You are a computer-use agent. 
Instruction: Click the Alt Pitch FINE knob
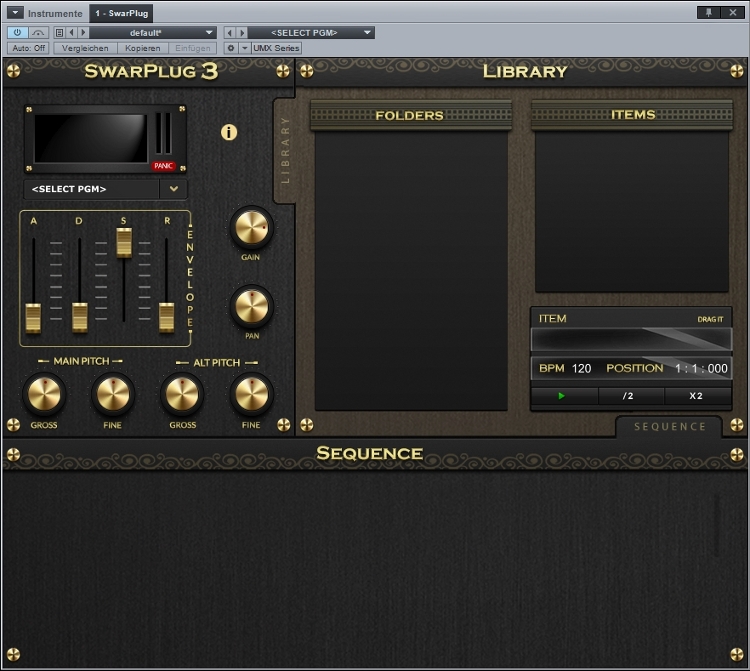(x=252, y=394)
